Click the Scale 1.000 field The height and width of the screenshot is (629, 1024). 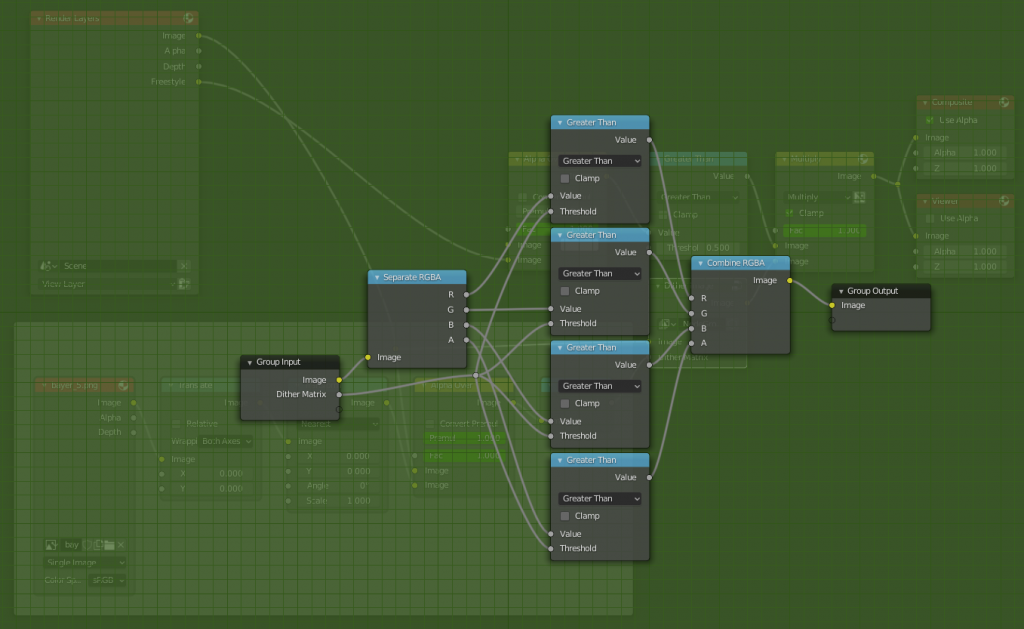(x=338, y=501)
